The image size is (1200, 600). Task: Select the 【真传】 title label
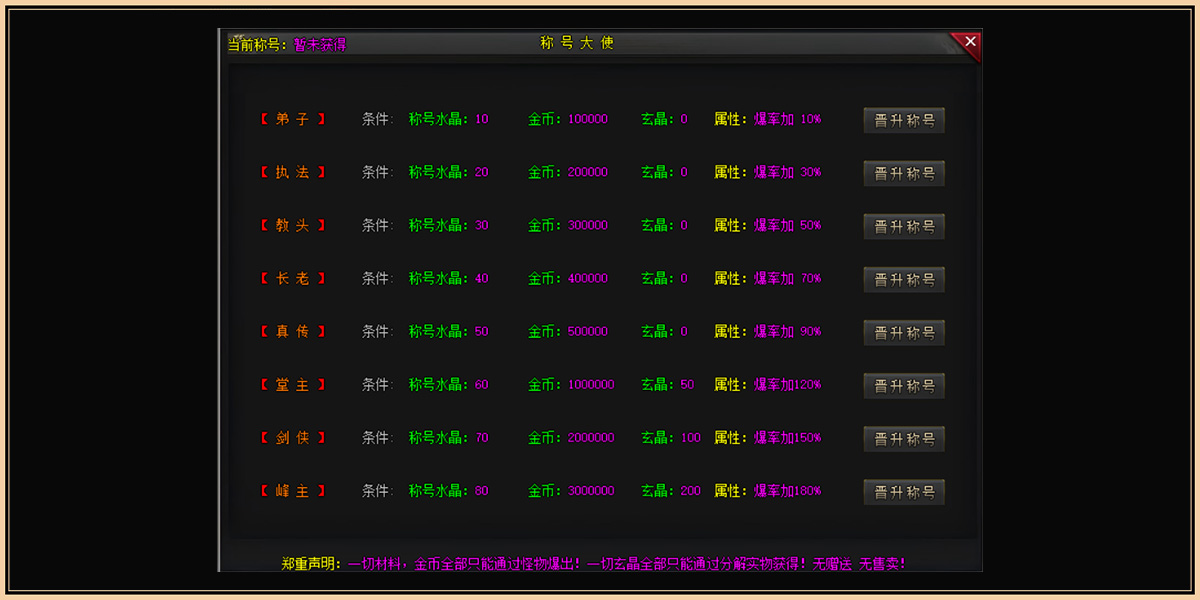click(293, 331)
